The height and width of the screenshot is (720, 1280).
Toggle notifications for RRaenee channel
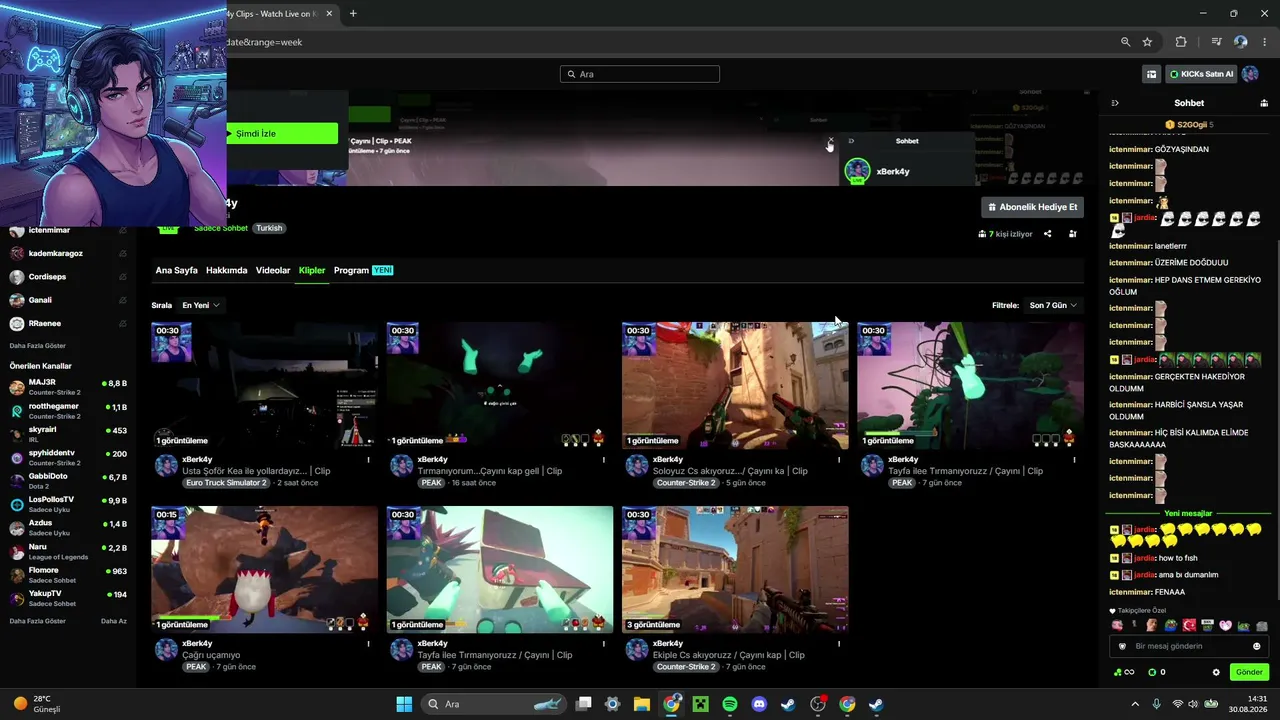click(x=123, y=324)
